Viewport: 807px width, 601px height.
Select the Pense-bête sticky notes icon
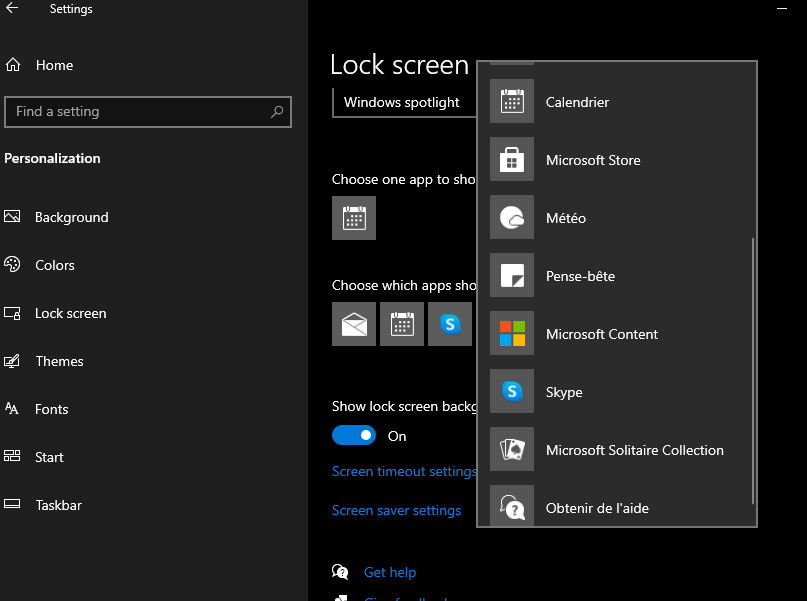pos(512,276)
